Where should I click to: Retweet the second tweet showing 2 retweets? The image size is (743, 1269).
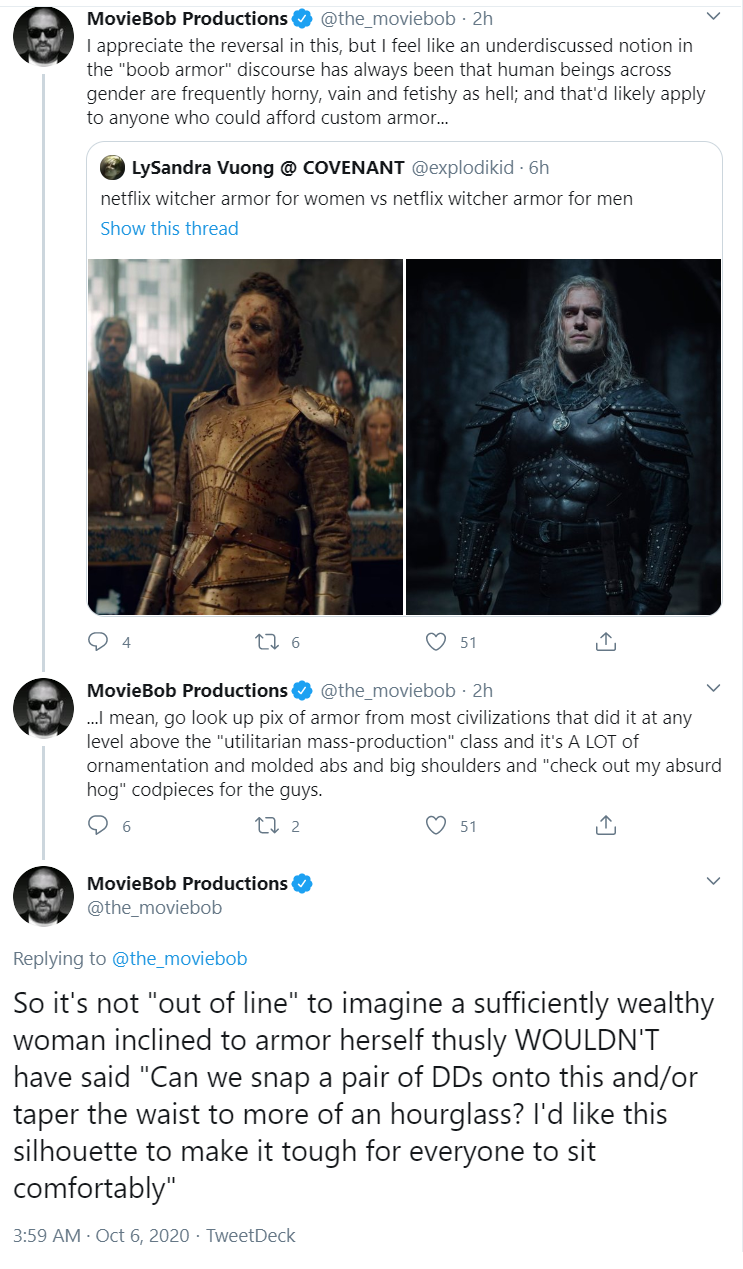coord(268,825)
